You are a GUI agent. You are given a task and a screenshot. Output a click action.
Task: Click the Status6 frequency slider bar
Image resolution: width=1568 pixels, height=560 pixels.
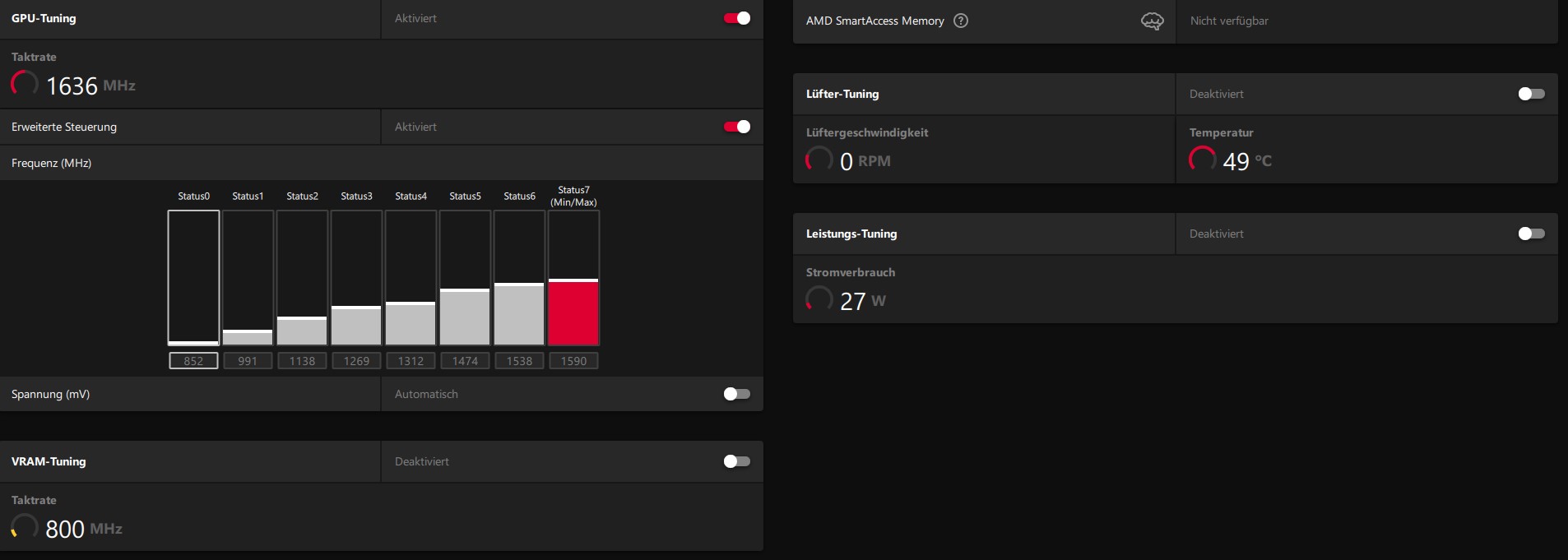[x=519, y=278]
